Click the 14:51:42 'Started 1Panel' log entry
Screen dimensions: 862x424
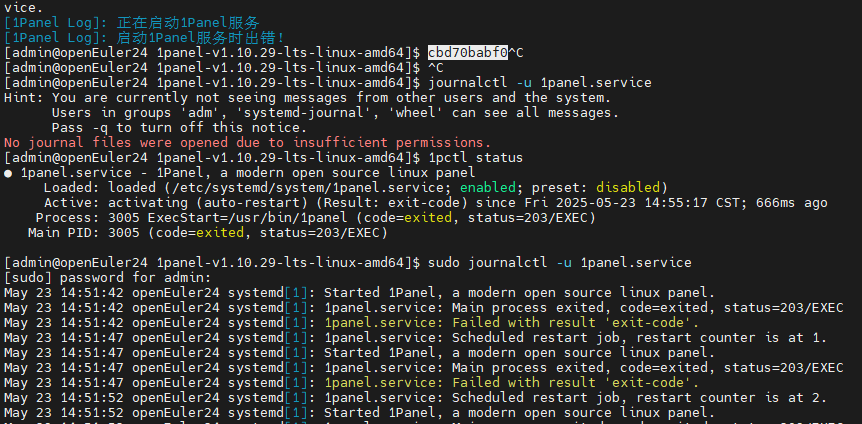tap(360, 293)
